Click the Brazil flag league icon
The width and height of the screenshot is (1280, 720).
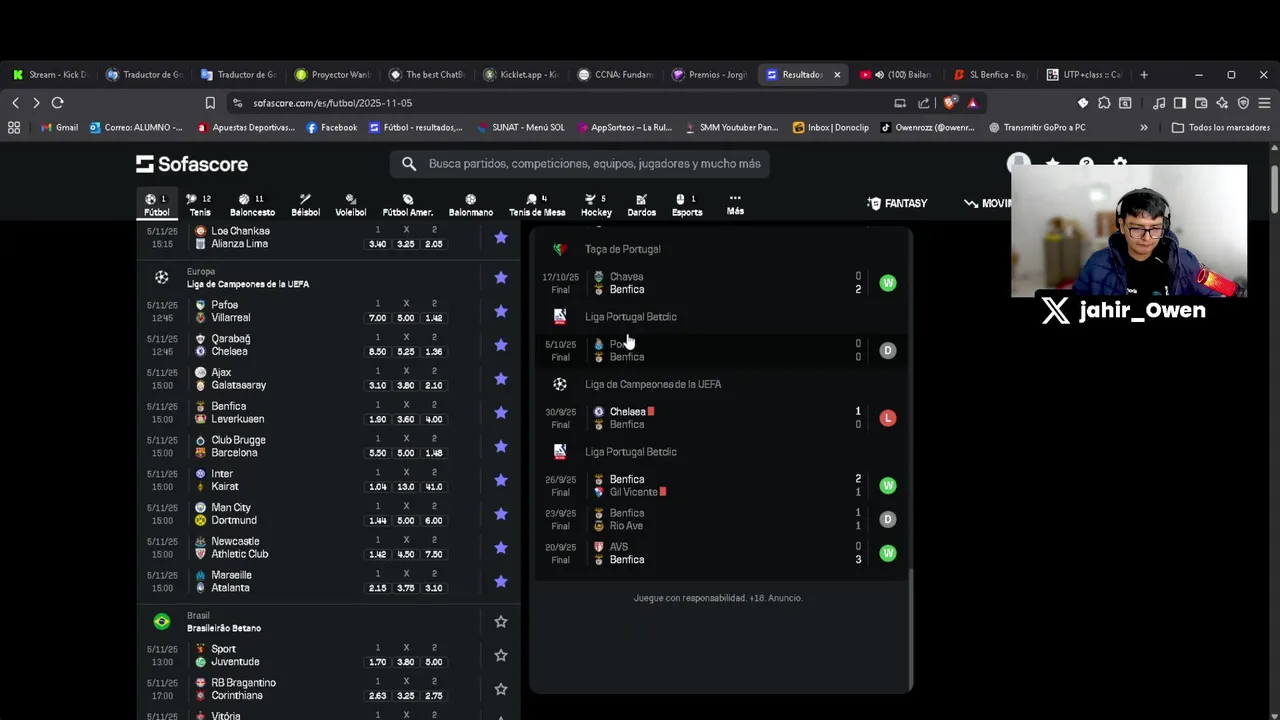point(162,622)
